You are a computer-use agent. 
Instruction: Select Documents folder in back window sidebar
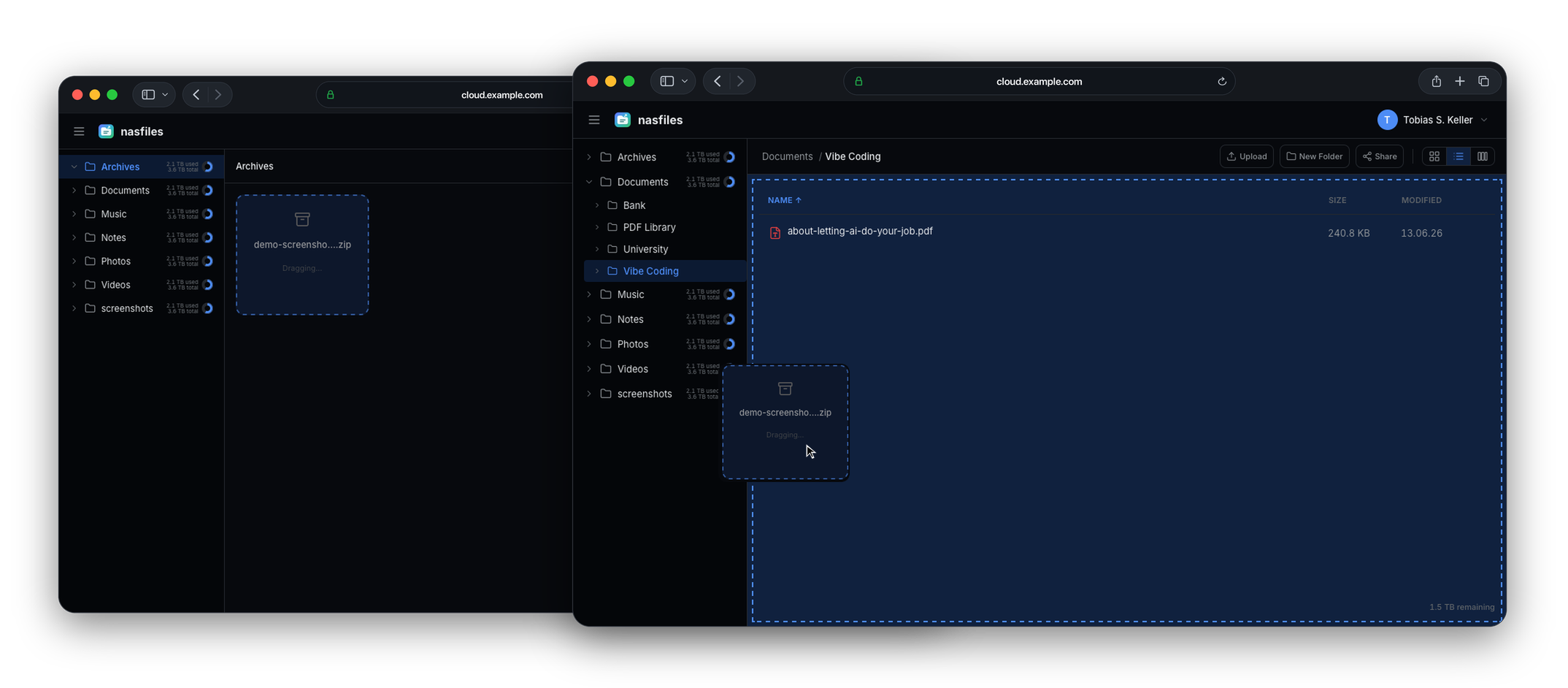pos(141,191)
